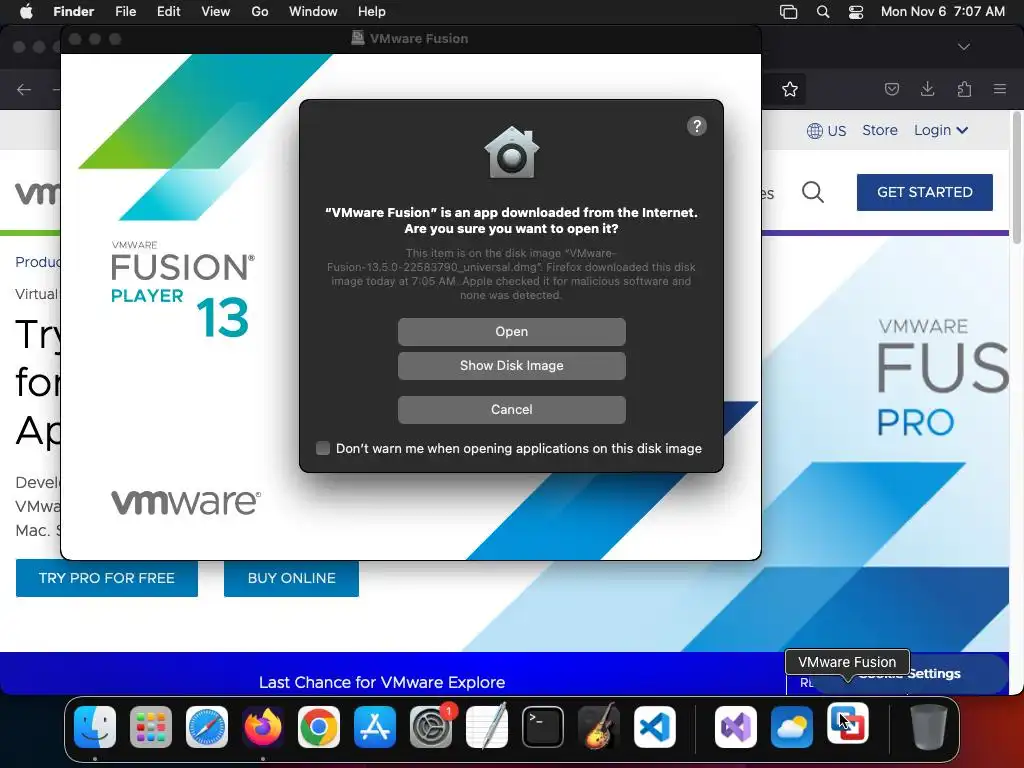Expand the Login dropdown
1024x768 pixels.
pyautogui.click(x=940, y=130)
